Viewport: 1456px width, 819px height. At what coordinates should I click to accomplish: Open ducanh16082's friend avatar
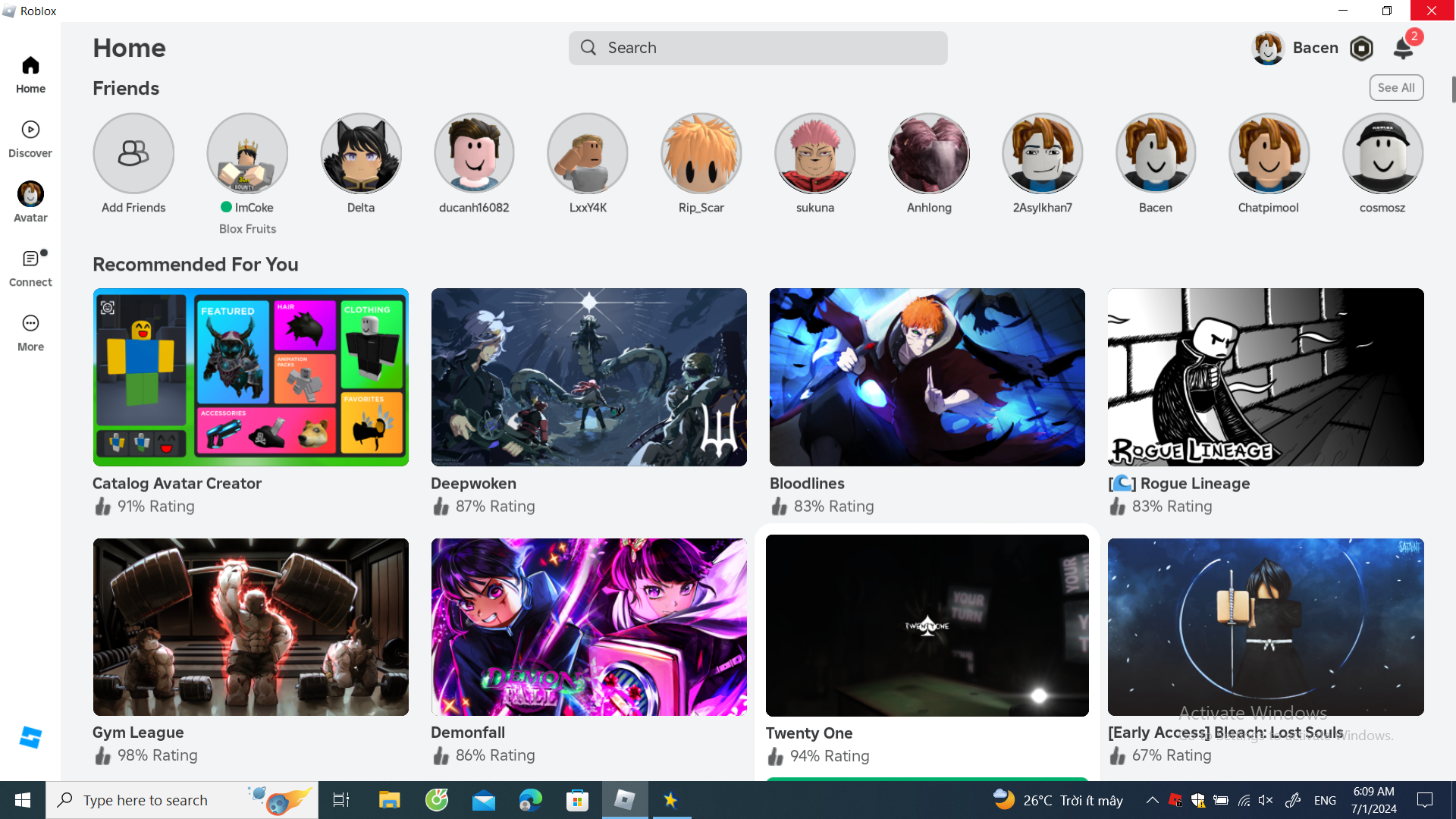pos(474,153)
